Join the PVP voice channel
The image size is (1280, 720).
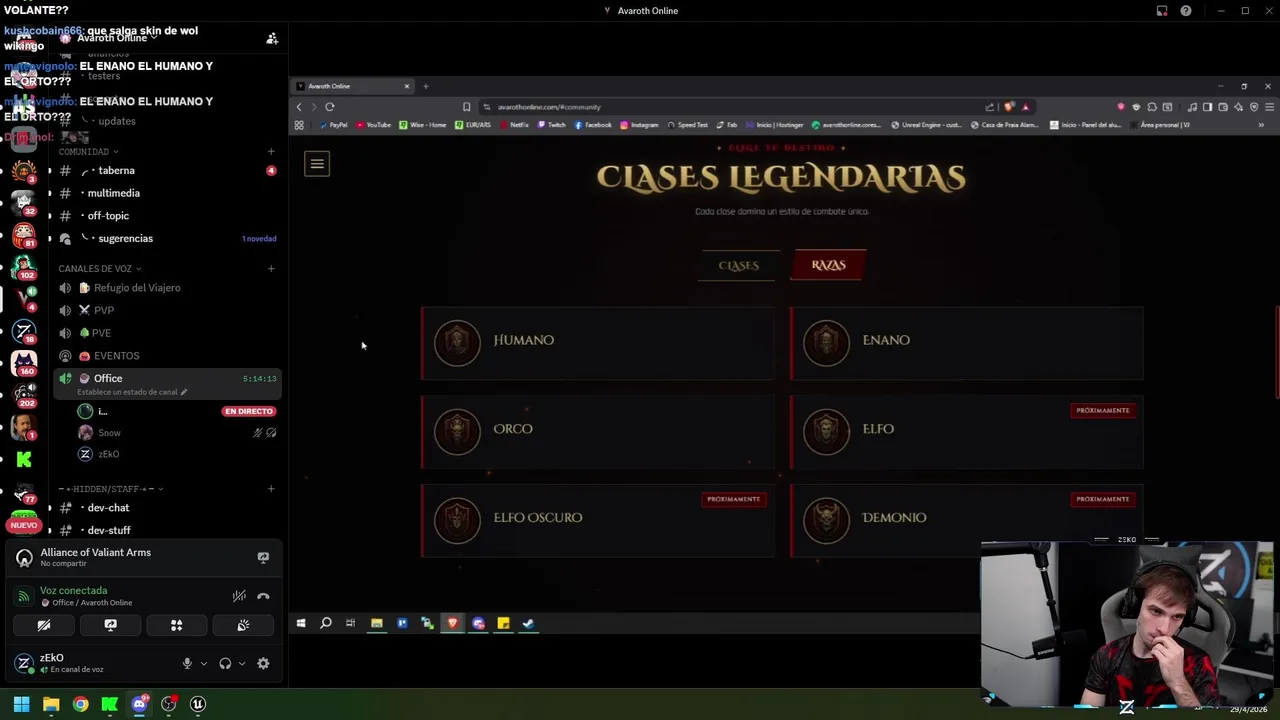coord(166,311)
